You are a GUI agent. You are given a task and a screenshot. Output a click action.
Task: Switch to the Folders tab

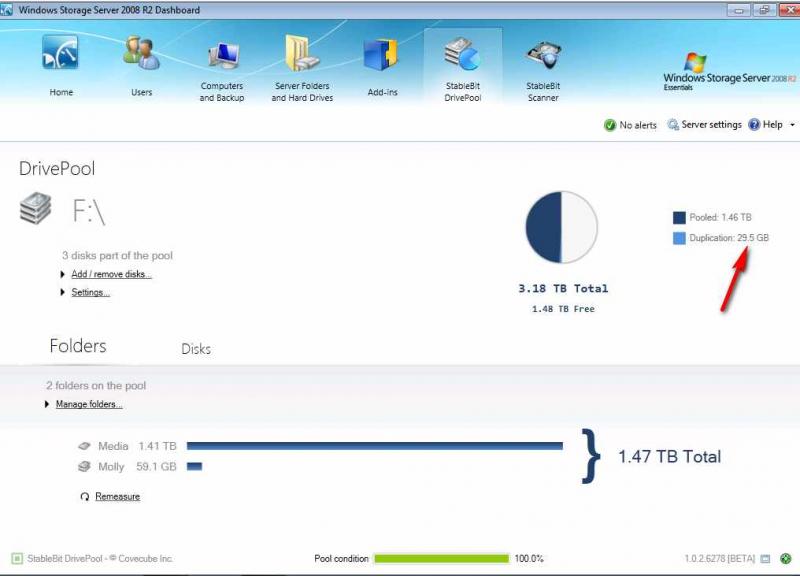tap(78, 346)
